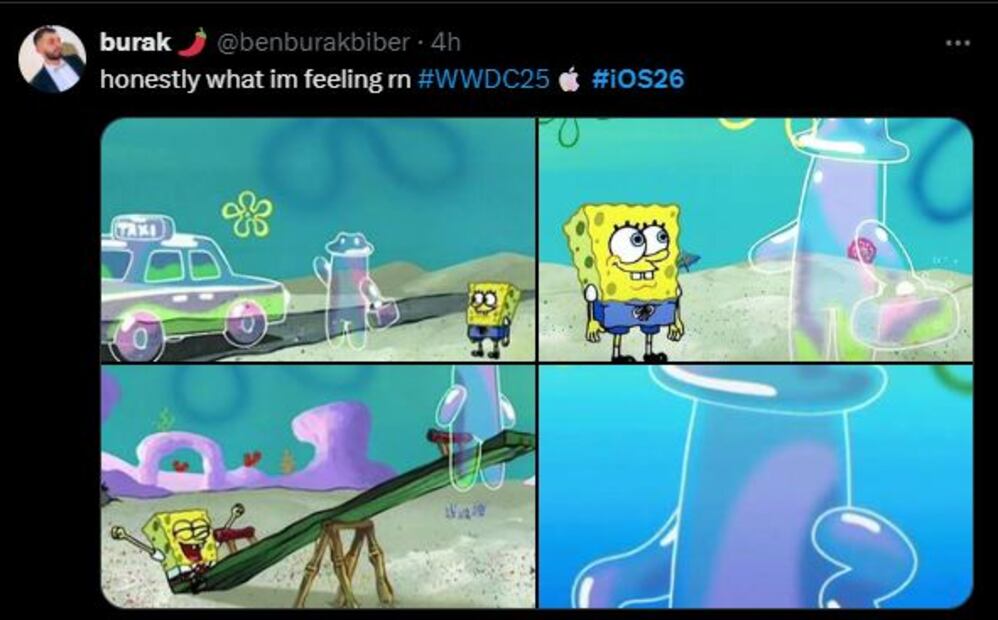Click the small SpongeBob in the taxi image

click(x=491, y=319)
